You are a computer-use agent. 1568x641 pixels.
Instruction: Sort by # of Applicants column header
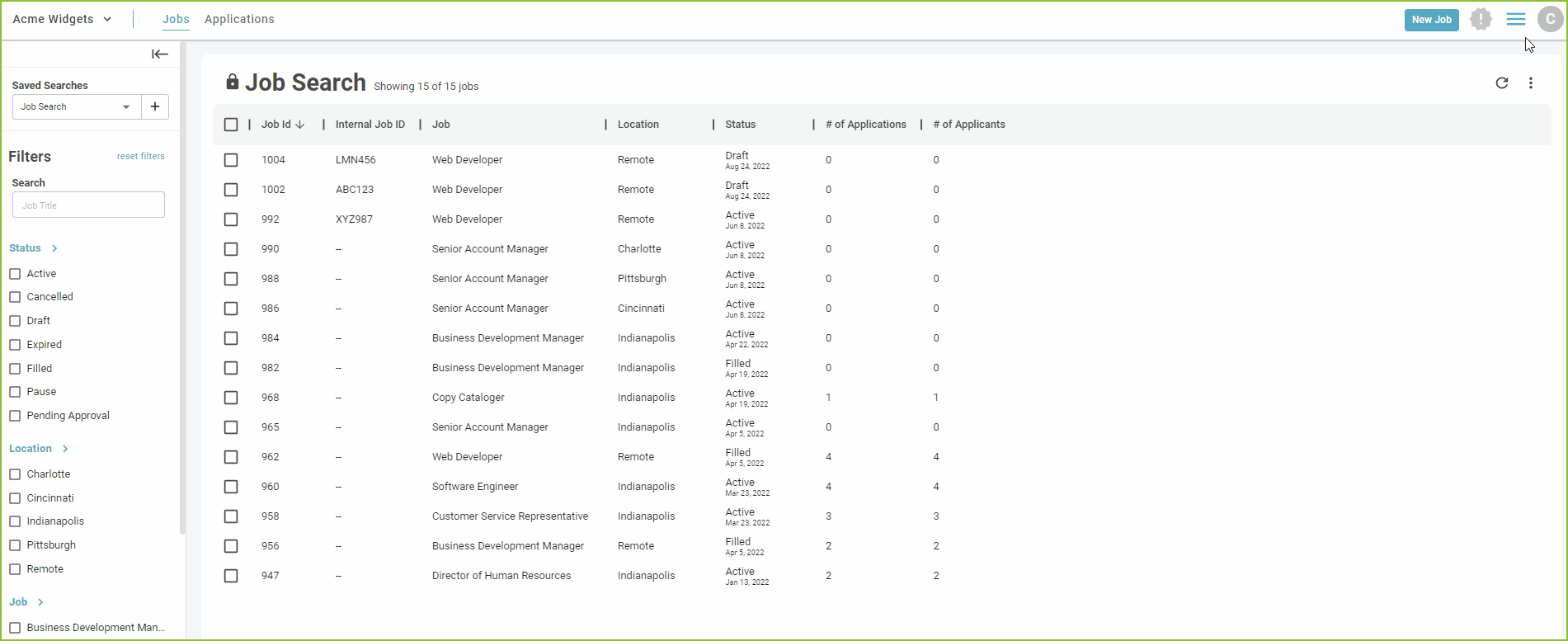click(x=969, y=125)
